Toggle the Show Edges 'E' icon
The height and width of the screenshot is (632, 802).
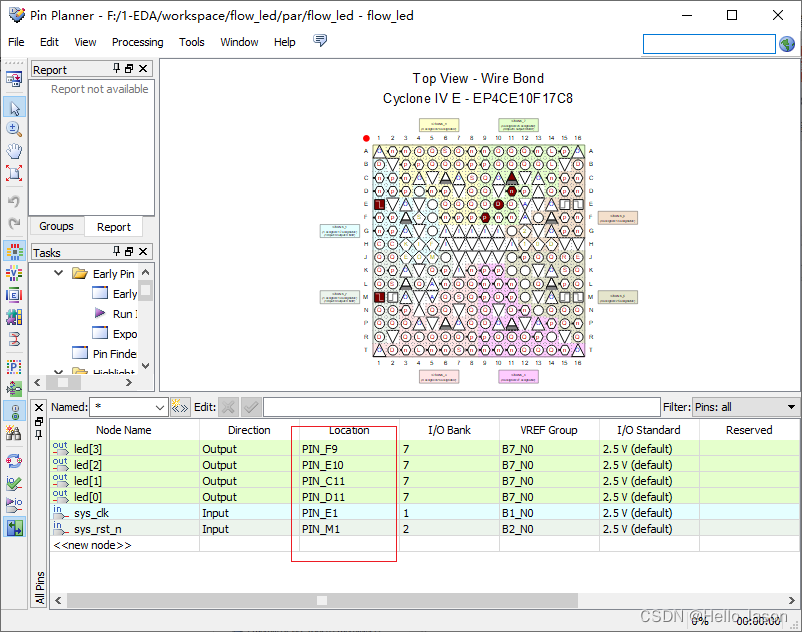tap(14, 295)
